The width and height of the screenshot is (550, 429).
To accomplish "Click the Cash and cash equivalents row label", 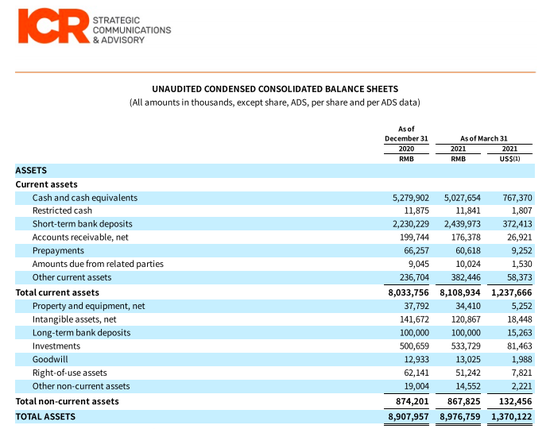I will pos(85,198).
